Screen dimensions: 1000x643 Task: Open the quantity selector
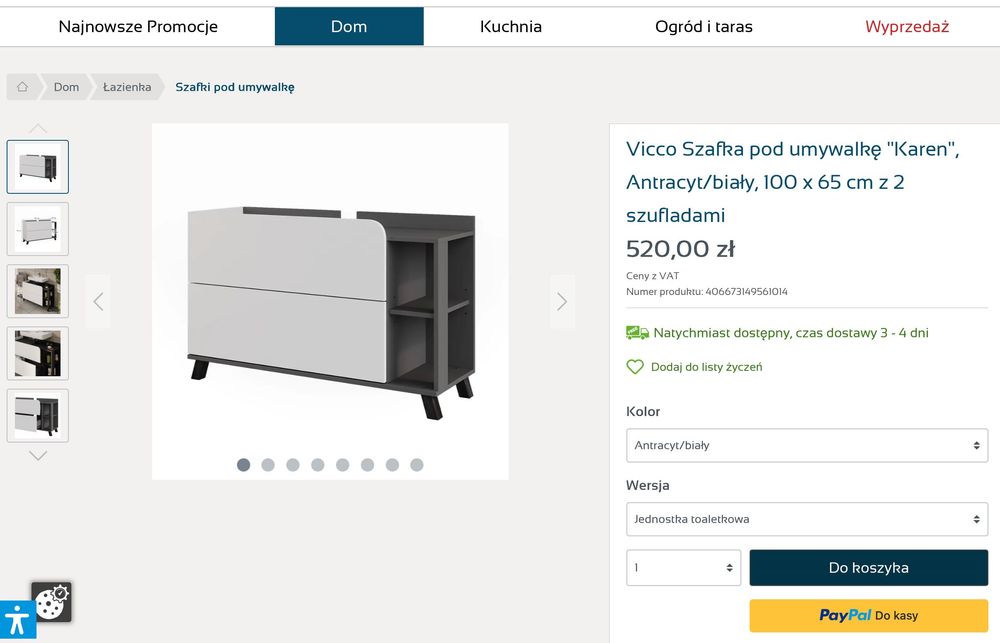[684, 568]
